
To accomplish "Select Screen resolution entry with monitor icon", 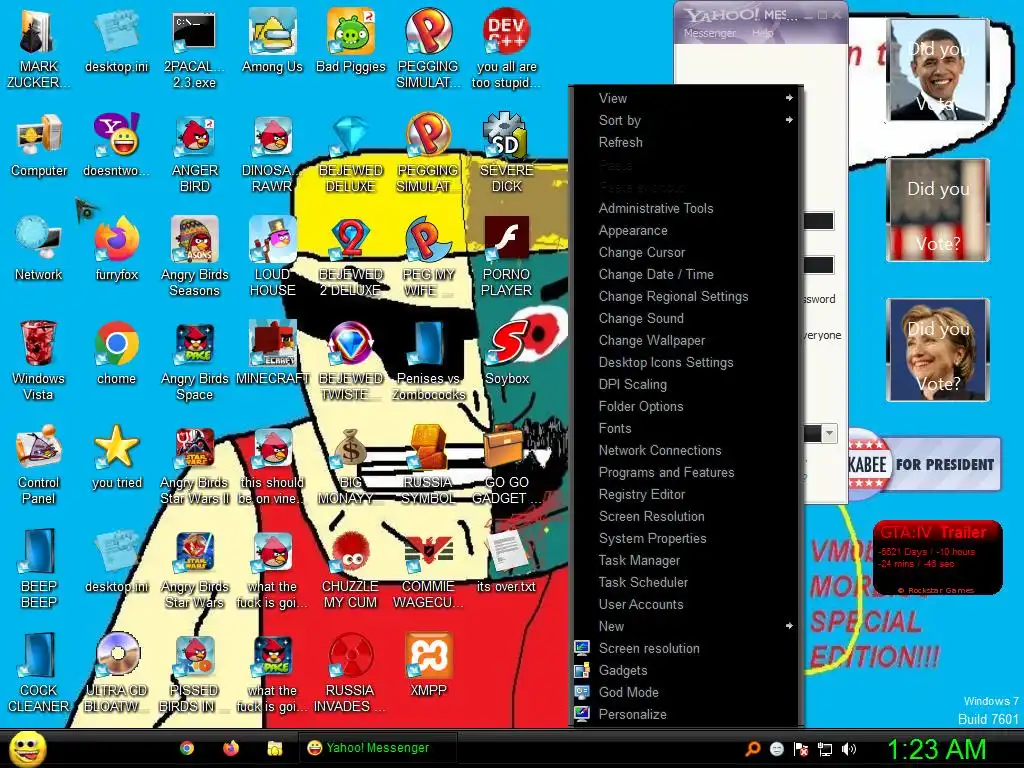I will (x=686, y=648).
